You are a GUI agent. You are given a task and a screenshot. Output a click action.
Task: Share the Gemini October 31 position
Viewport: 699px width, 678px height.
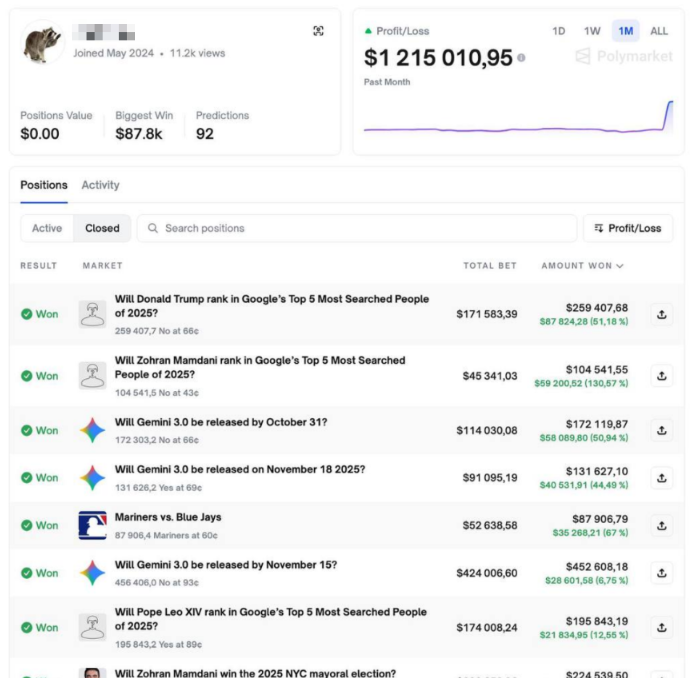coord(662,430)
